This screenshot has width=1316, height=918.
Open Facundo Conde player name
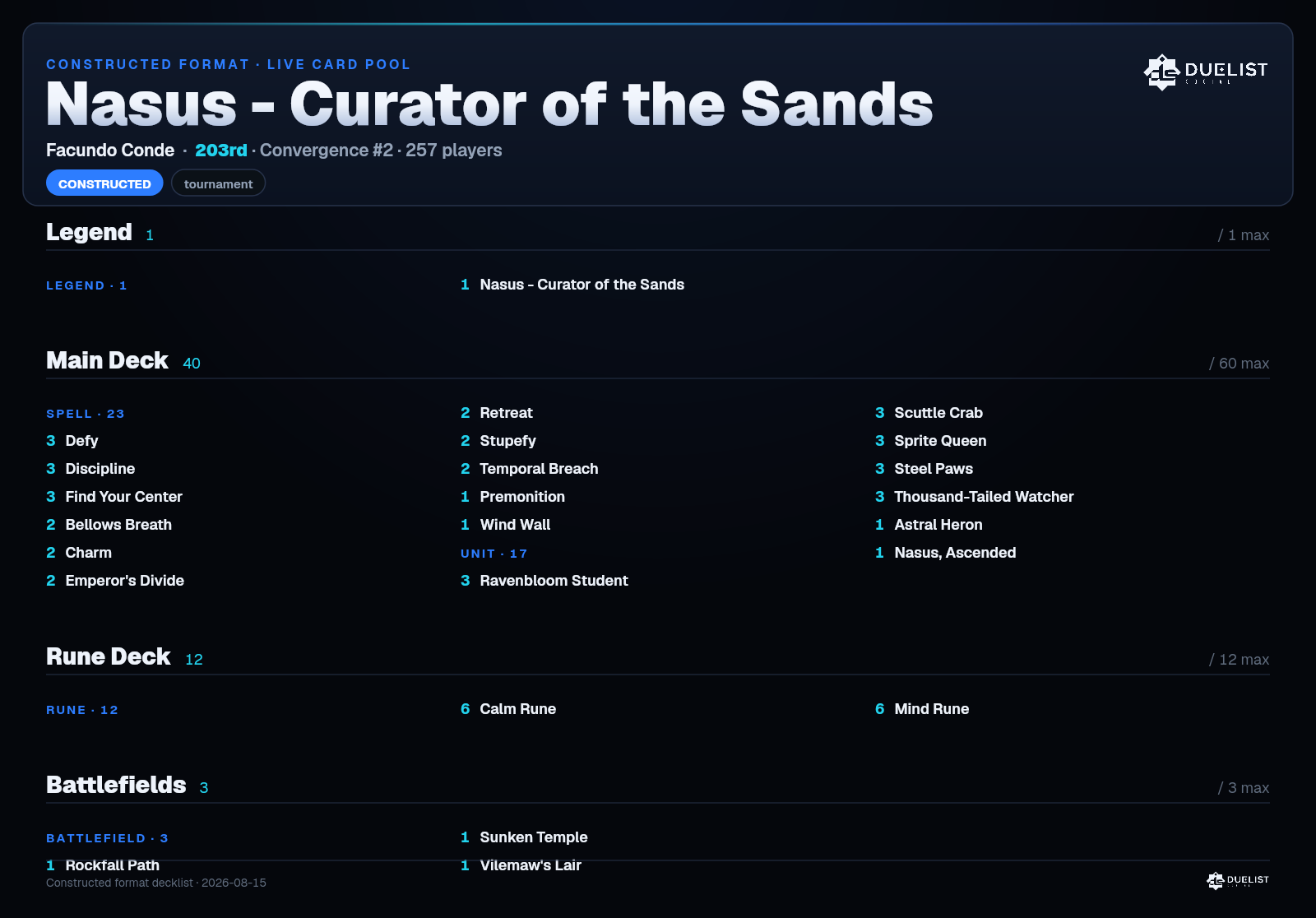[x=110, y=151]
